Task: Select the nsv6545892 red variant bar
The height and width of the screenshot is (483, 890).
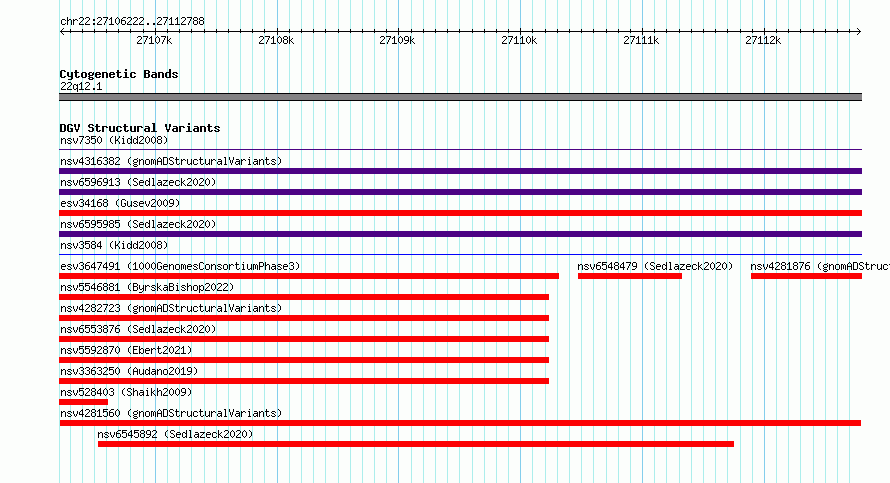Action: [415, 444]
